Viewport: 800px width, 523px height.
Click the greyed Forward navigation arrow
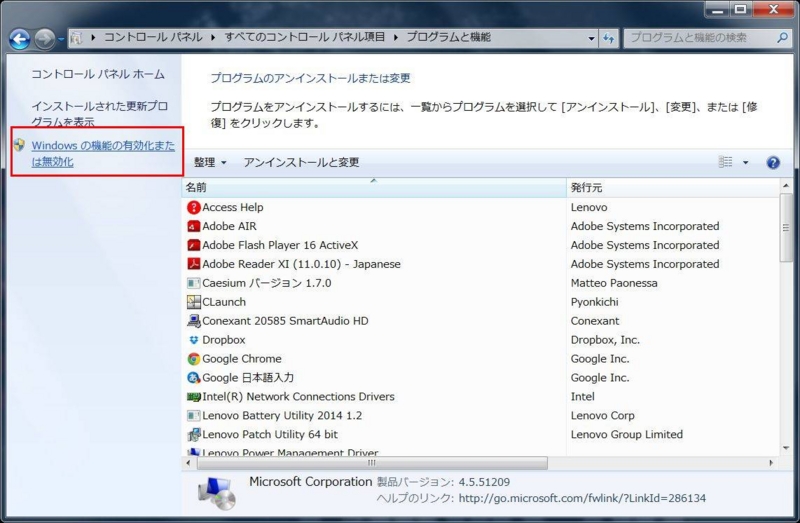pos(45,39)
